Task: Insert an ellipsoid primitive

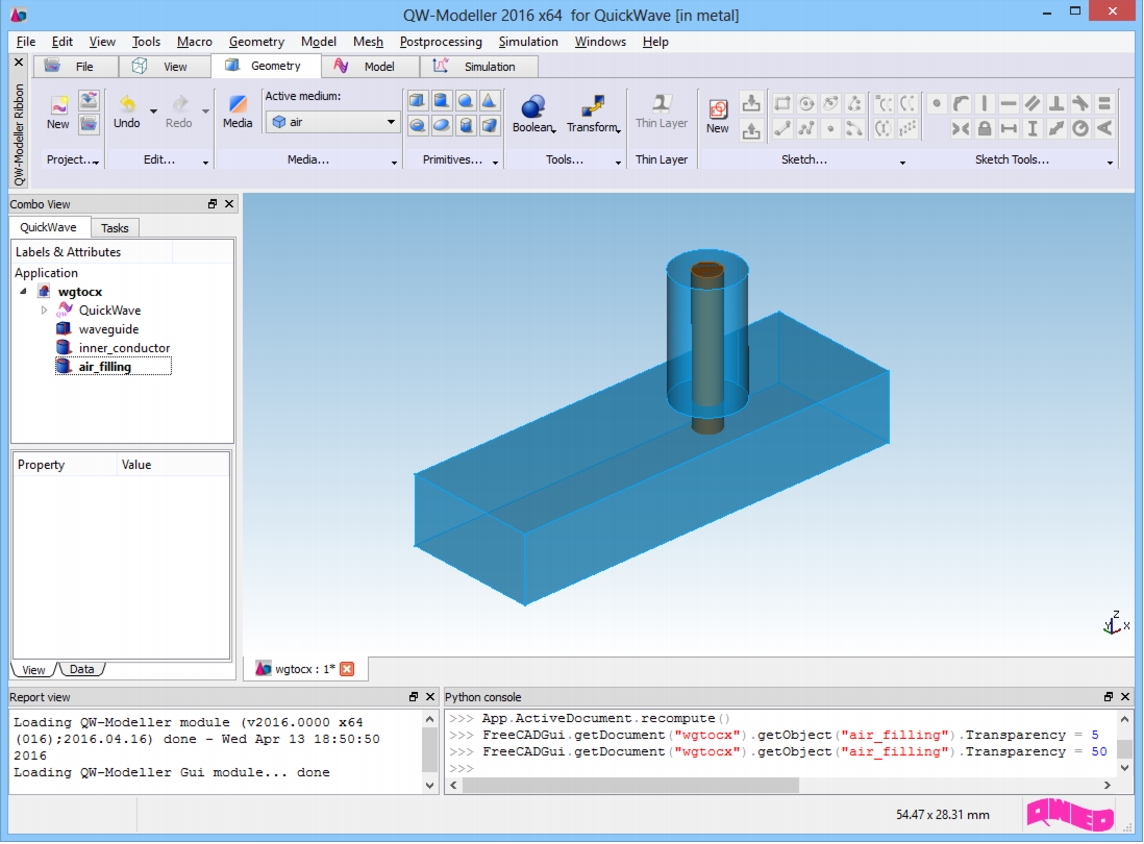Action: click(441, 125)
